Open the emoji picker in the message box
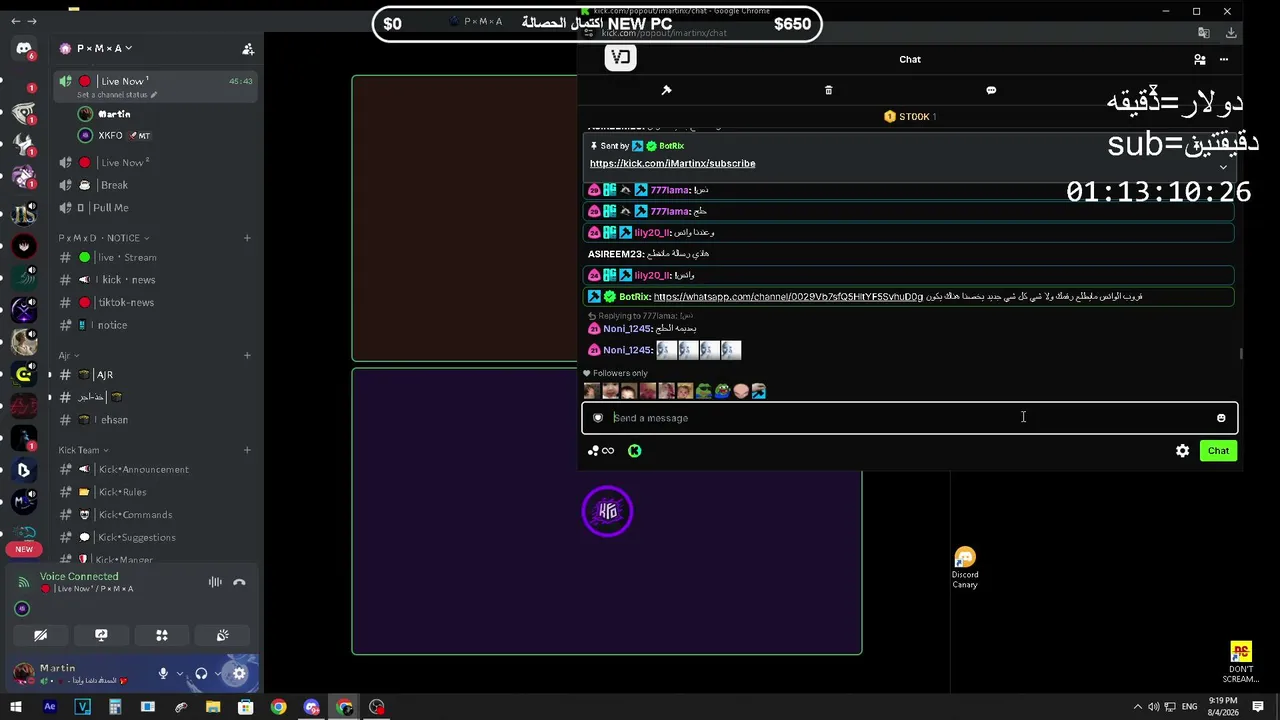This screenshot has width=1280, height=720. [1221, 418]
